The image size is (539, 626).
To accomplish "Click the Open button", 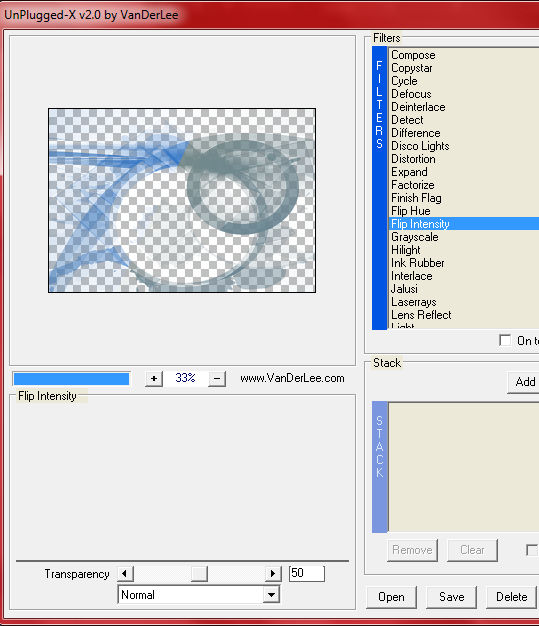I will coord(391,597).
